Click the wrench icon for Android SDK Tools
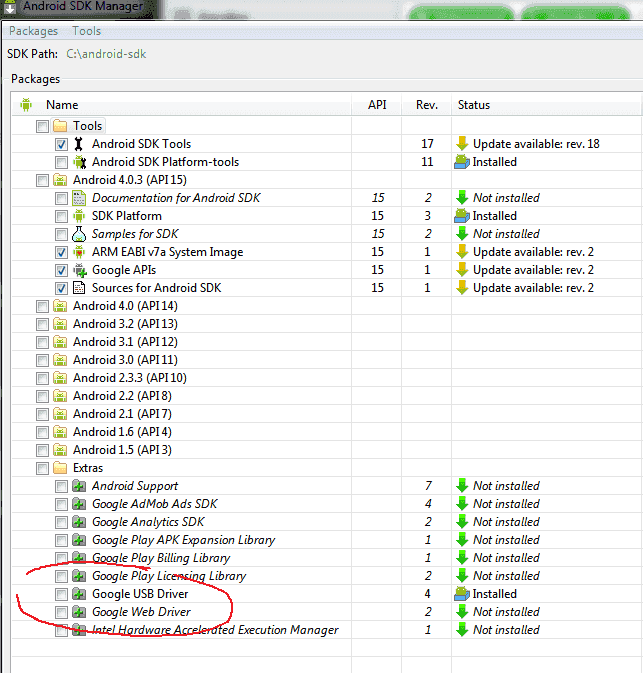This screenshot has height=673, width=643. click(79, 144)
